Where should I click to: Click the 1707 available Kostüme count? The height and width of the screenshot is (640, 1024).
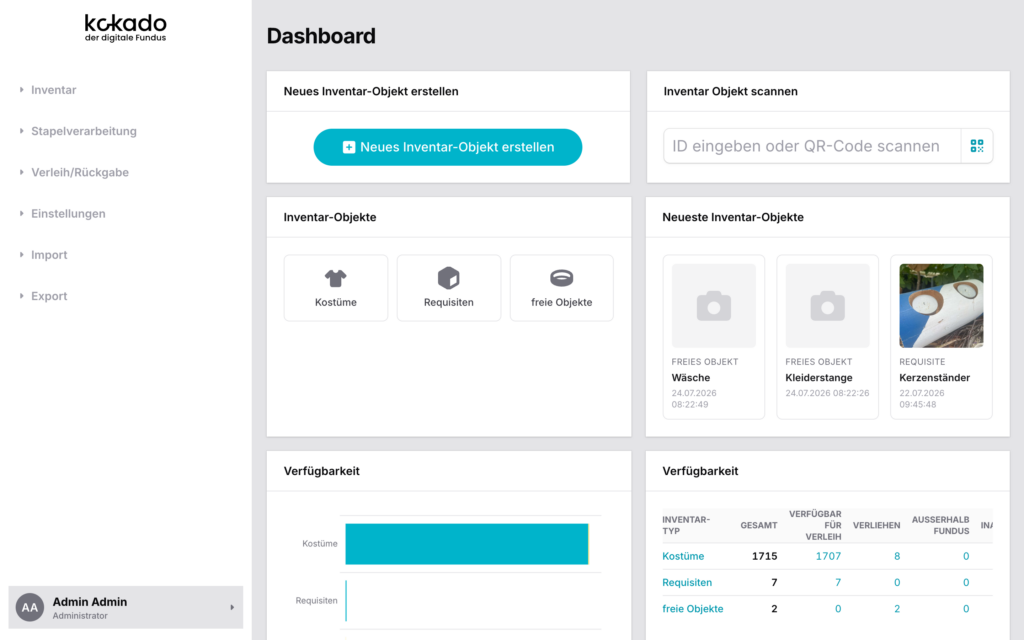828,556
